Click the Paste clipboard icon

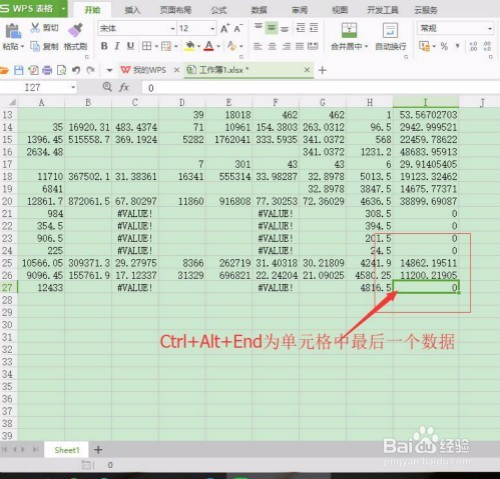click(x=13, y=31)
